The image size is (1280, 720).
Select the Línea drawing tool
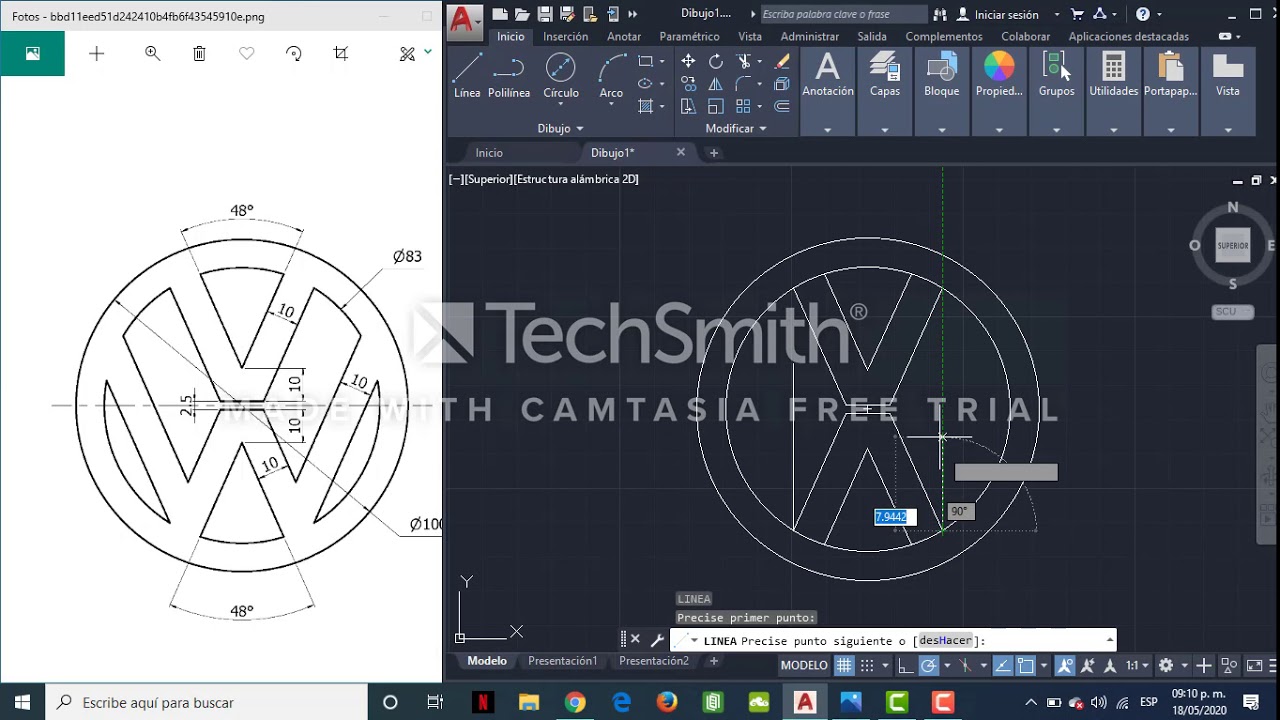(467, 75)
